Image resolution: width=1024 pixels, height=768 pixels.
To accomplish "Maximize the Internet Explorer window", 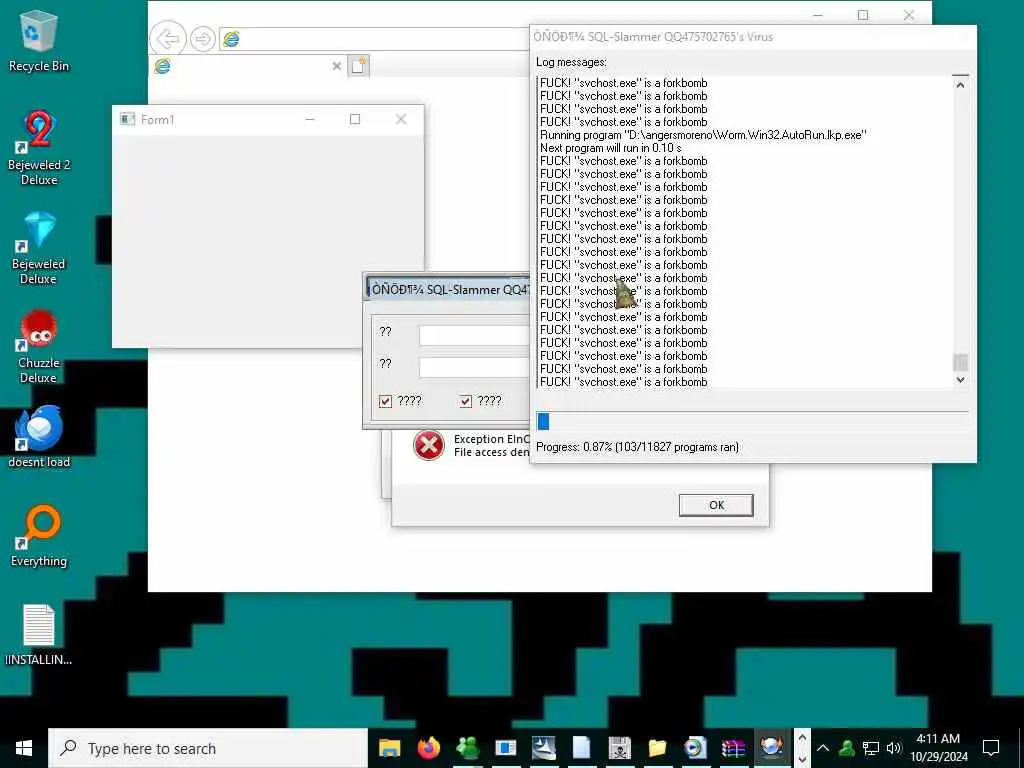I will pyautogui.click(x=863, y=15).
